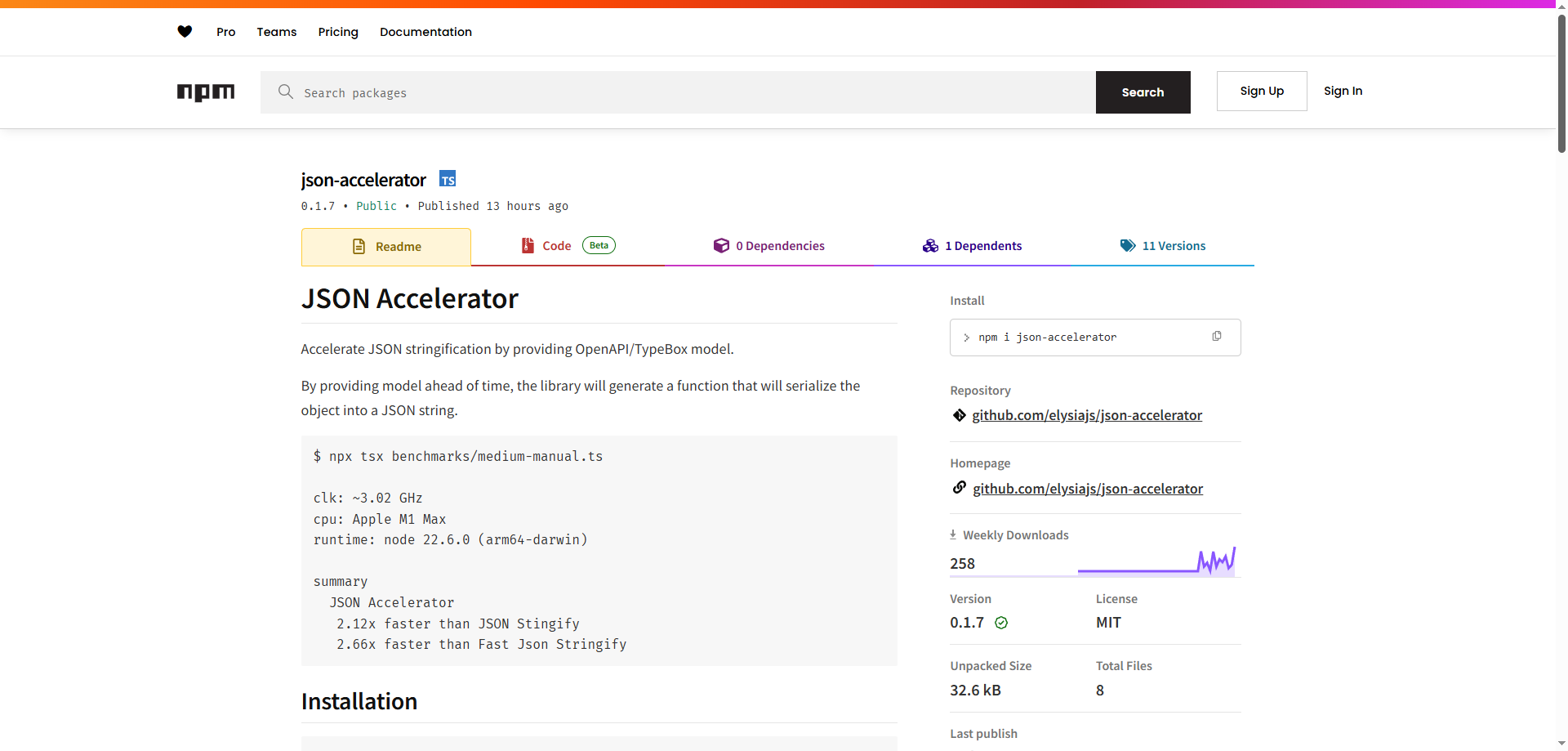Viewport: 1568px width, 751px height.
Task: Open the 11 Versions tab
Action: [x=1163, y=246]
